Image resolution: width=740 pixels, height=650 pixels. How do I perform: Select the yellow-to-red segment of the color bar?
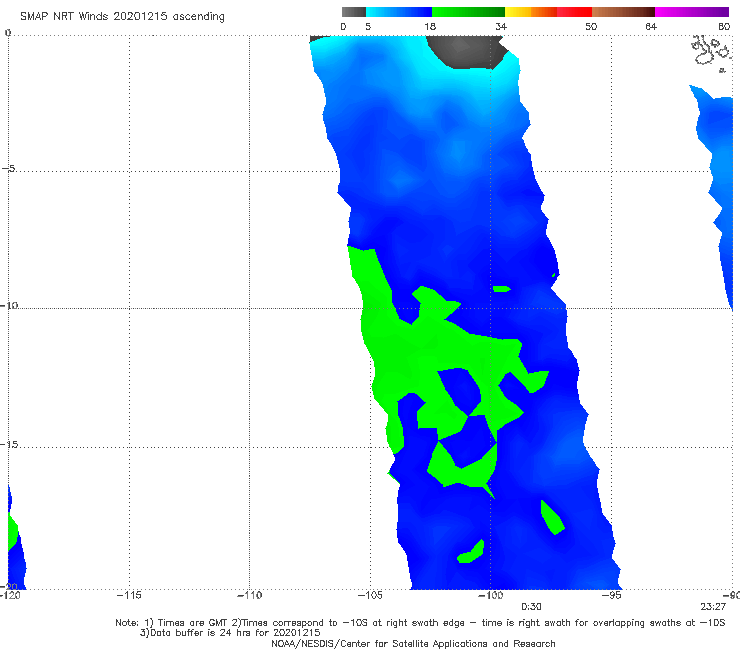548,12
